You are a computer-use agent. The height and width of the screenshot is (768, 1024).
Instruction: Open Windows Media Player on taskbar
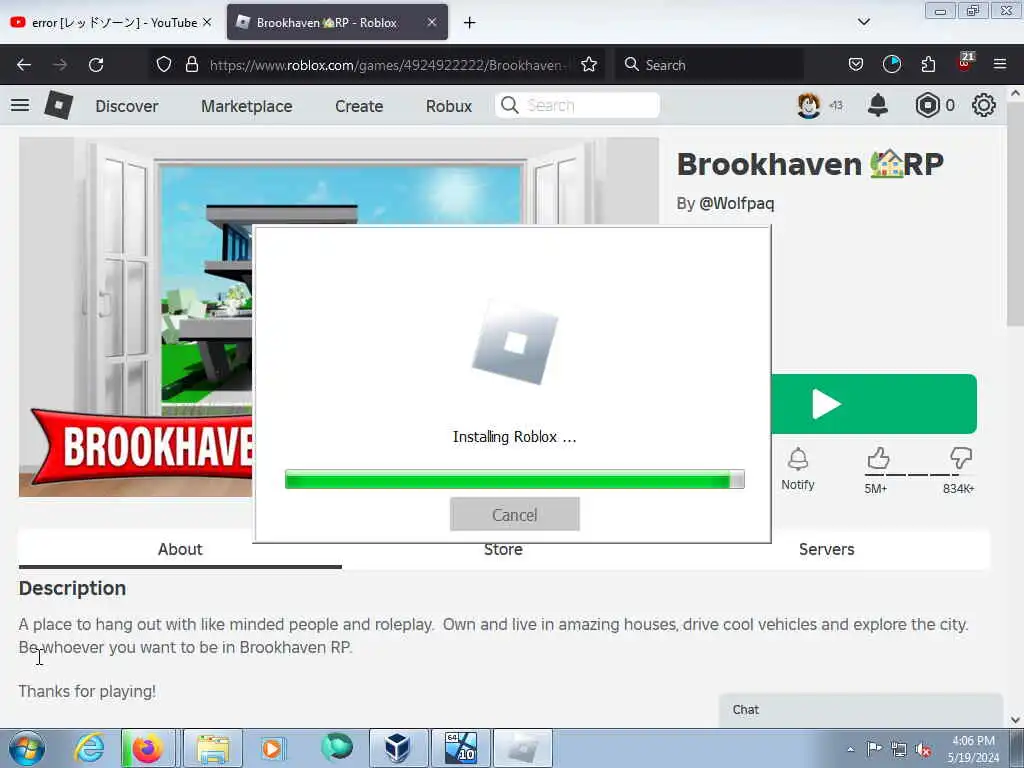pyautogui.click(x=272, y=748)
